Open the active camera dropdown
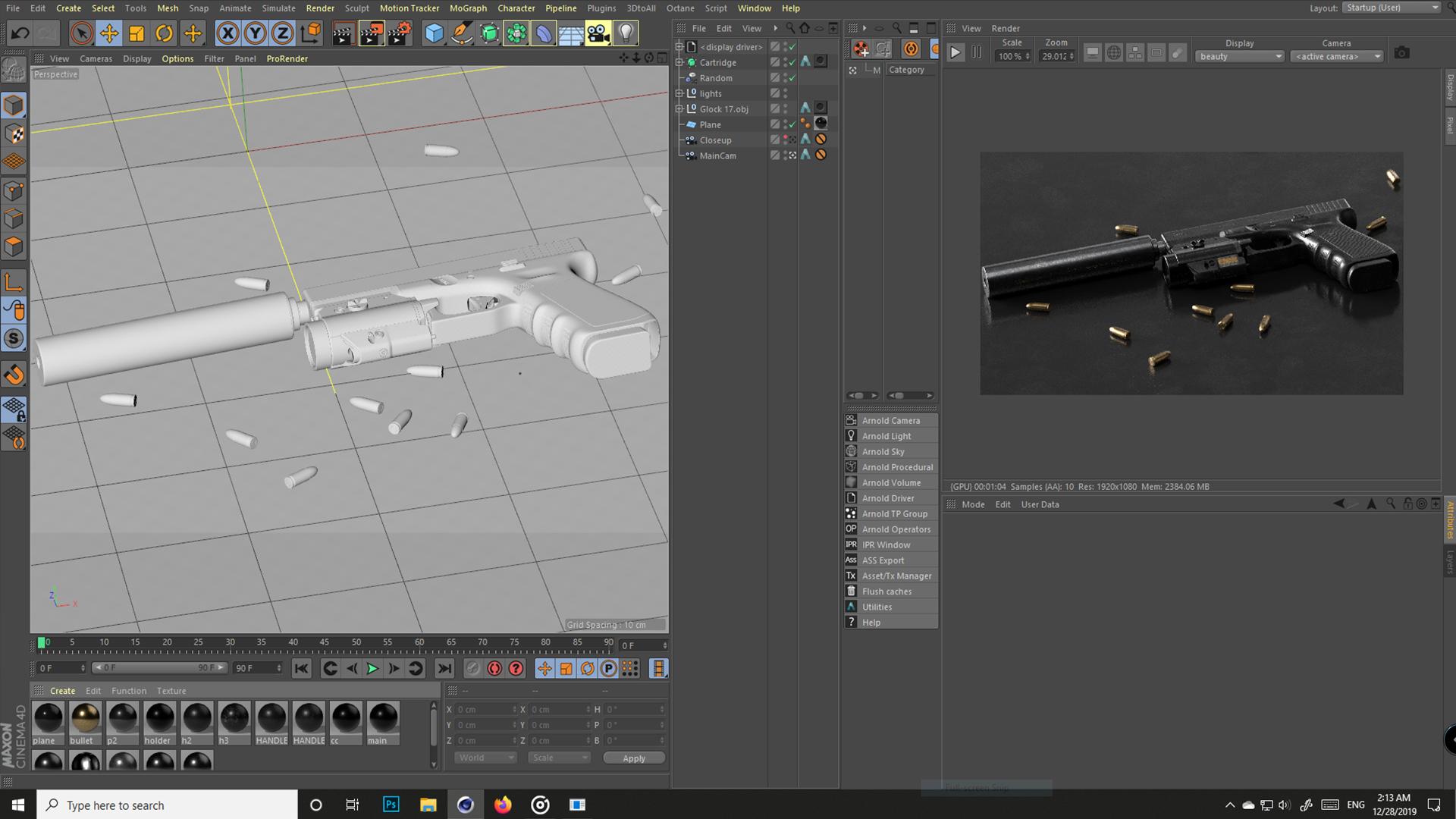Screen dimensions: 1456x819 coord(1337,56)
